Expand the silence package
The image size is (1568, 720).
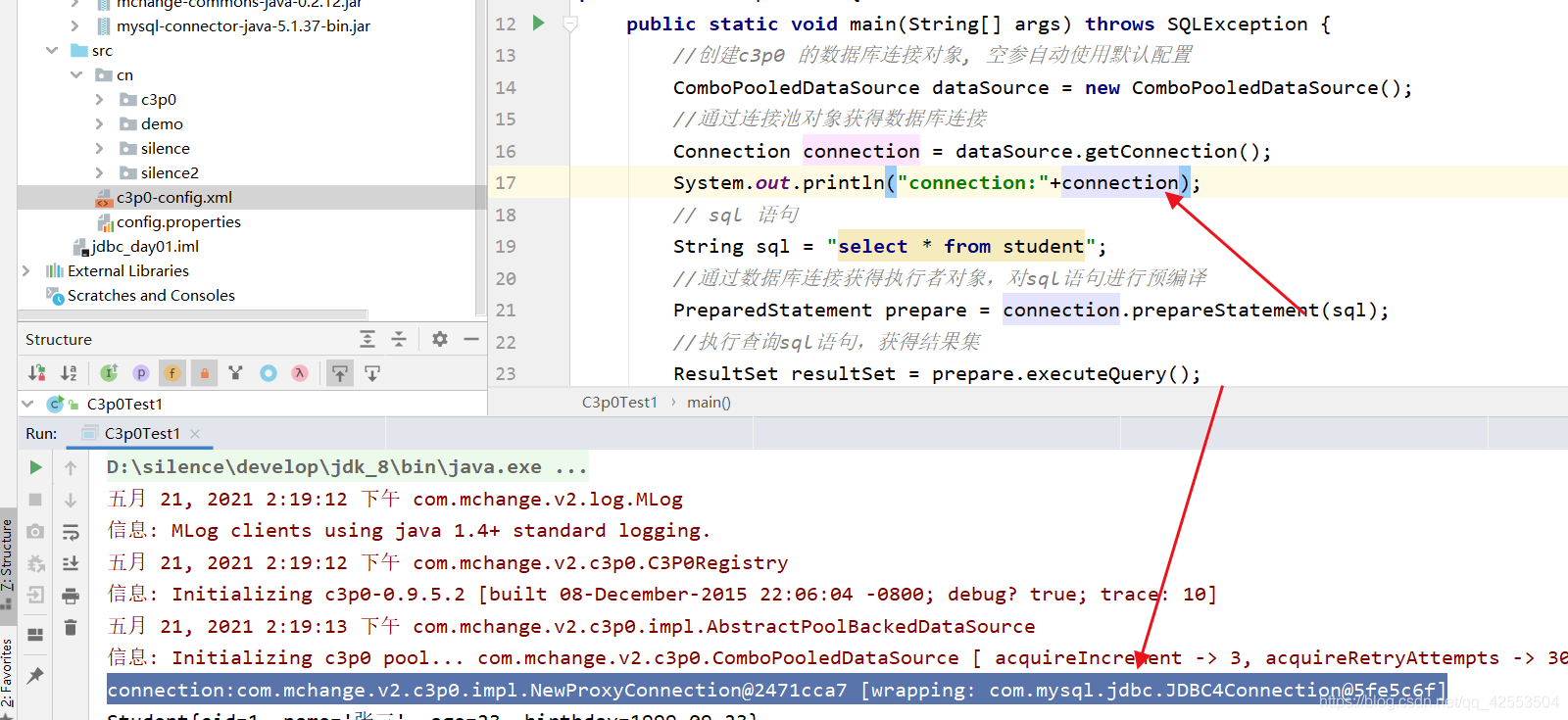[99, 148]
